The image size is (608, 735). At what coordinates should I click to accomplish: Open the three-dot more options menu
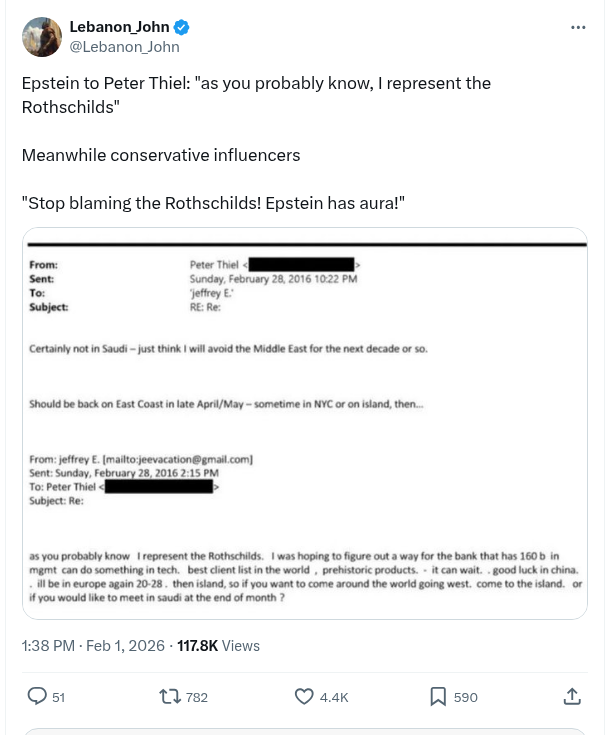(x=578, y=27)
